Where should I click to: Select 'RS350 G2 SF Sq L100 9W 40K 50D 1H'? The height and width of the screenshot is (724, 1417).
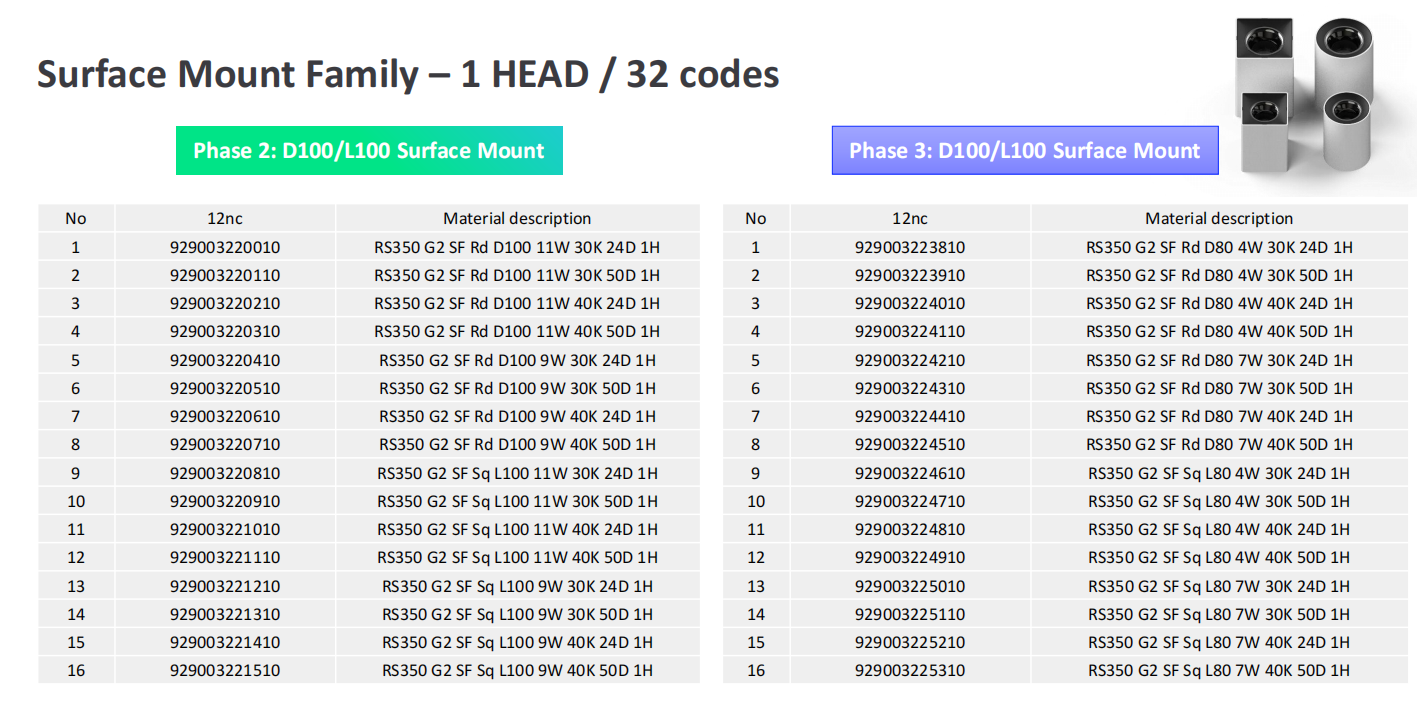coord(517,670)
